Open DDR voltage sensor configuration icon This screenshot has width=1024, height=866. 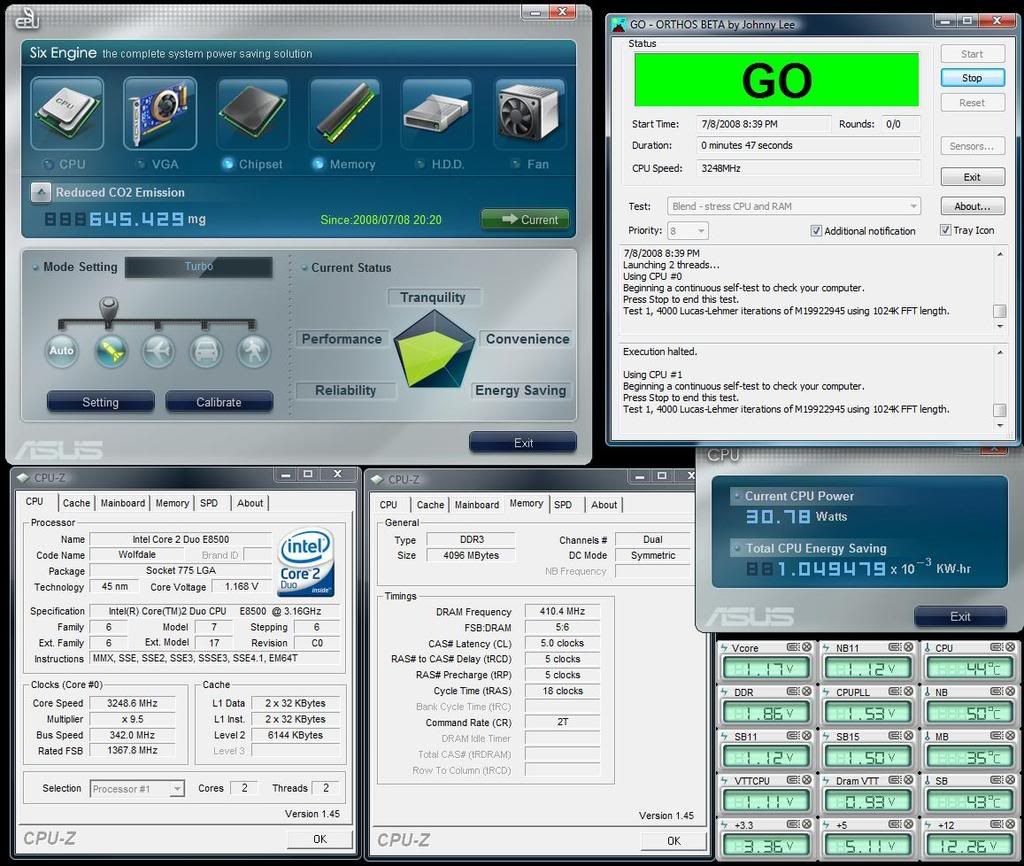(793, 691)
